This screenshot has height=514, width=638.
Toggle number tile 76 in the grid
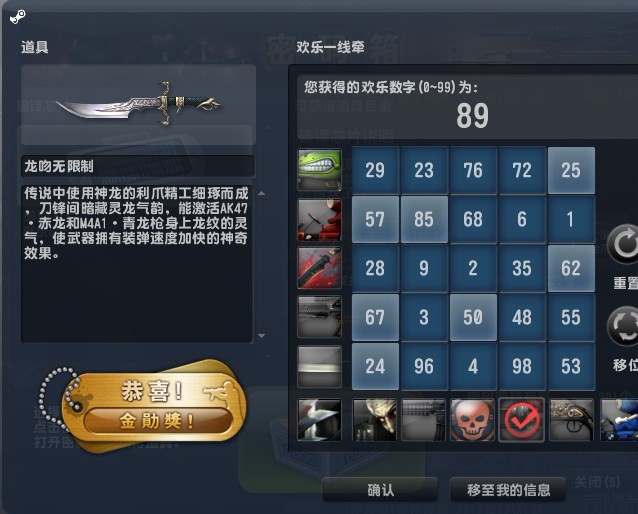click(x=473, y=170)
